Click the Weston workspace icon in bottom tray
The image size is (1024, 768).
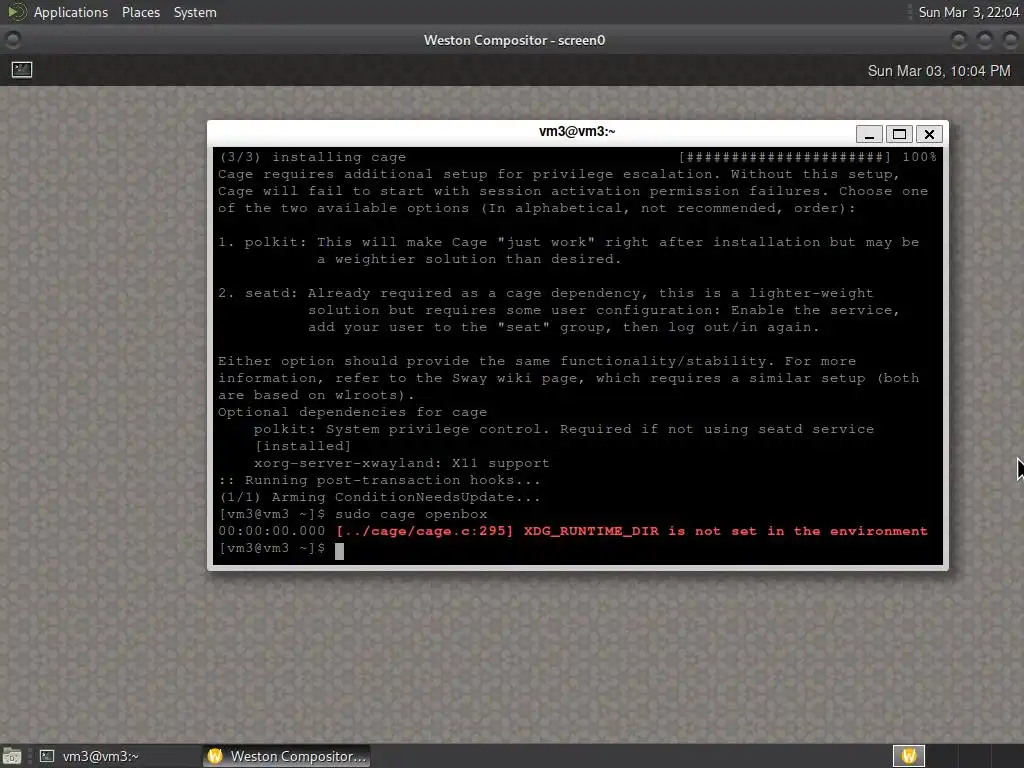[x=909, y=756]
